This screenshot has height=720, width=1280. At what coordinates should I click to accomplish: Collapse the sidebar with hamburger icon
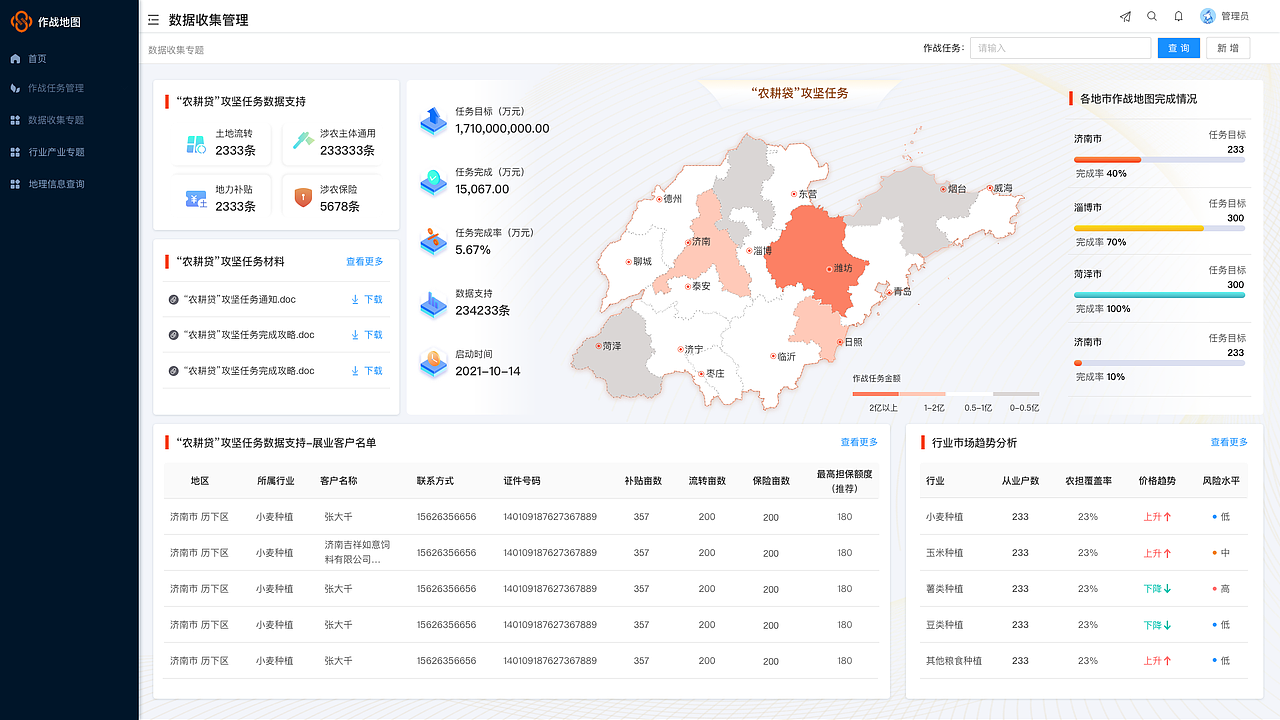pos(152,19)
